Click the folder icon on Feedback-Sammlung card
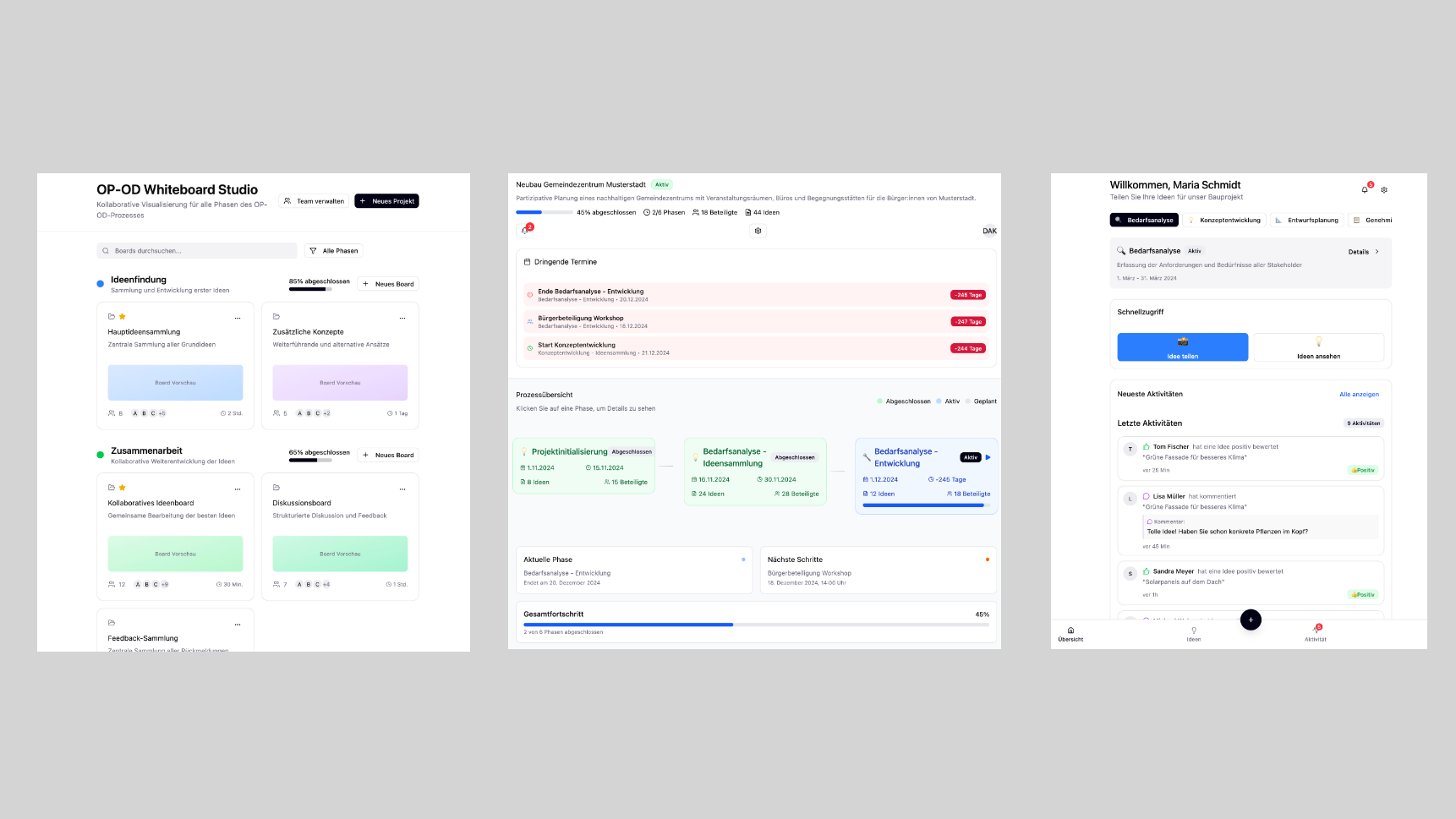Viewport: 1456px width, 819px height. (x=112, y=623)
